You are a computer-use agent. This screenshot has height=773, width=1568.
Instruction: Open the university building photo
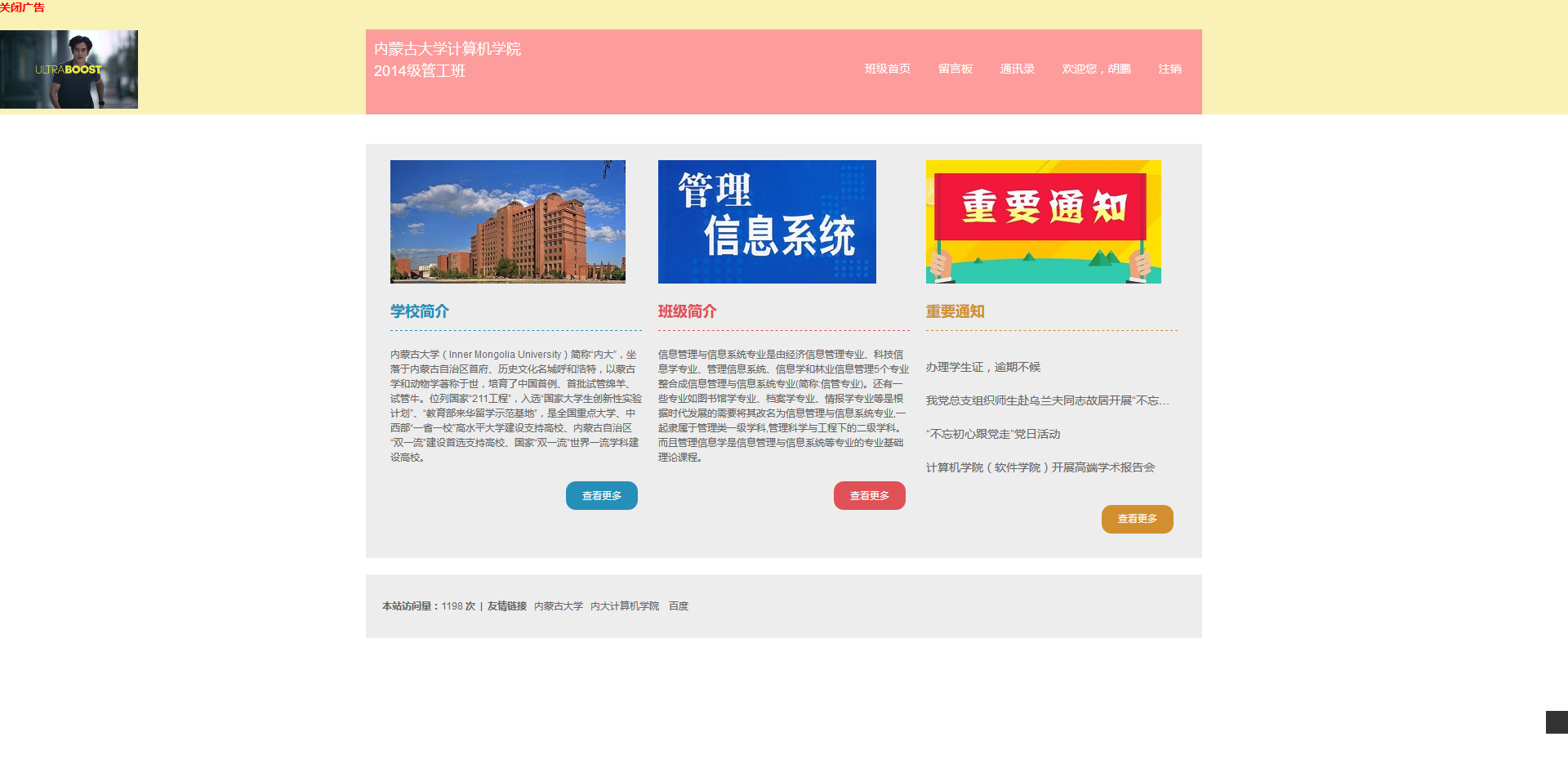click(508, 221)
